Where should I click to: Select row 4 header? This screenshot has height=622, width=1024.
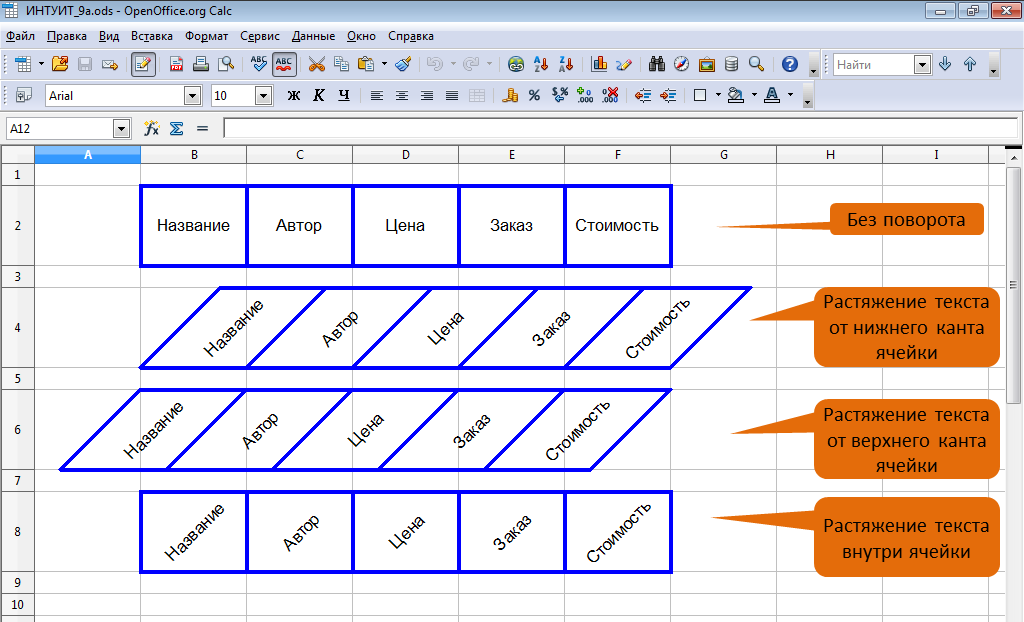click(17, 328)
